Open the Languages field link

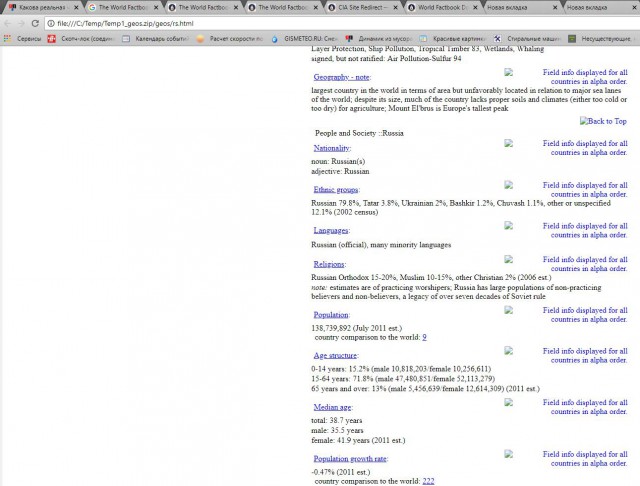331,231
